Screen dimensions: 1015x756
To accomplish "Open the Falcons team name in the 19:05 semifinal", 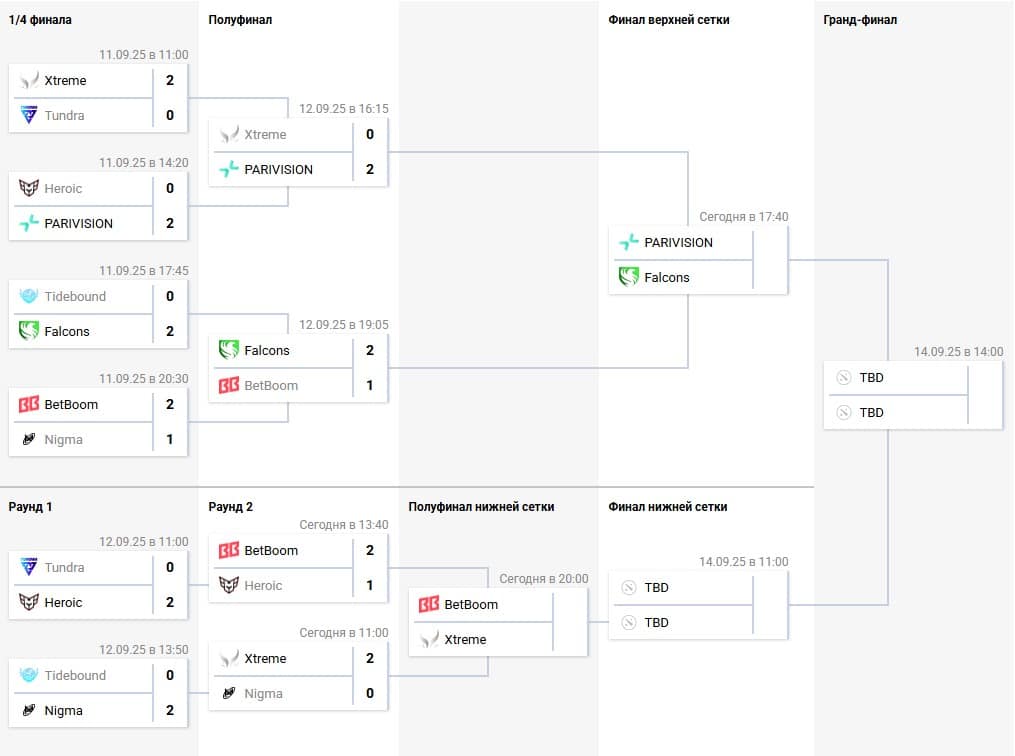I will (x=267, y=351).
